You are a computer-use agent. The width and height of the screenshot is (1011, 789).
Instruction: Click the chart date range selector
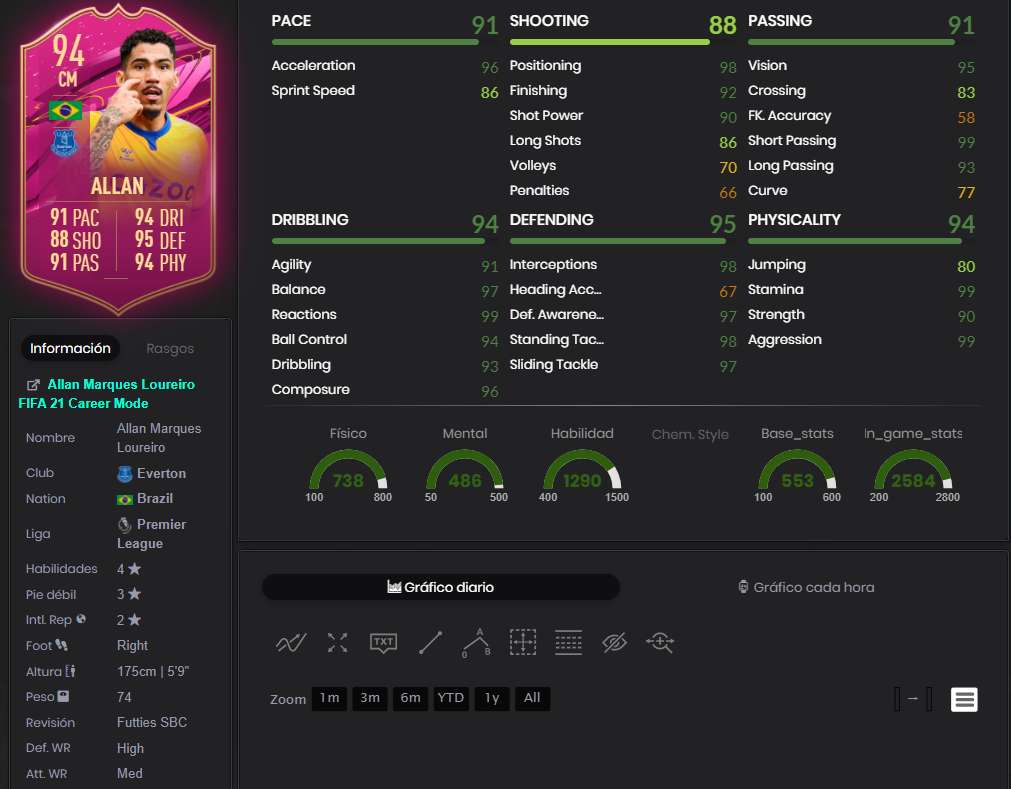pyautogui.click(x=913, y=699)
